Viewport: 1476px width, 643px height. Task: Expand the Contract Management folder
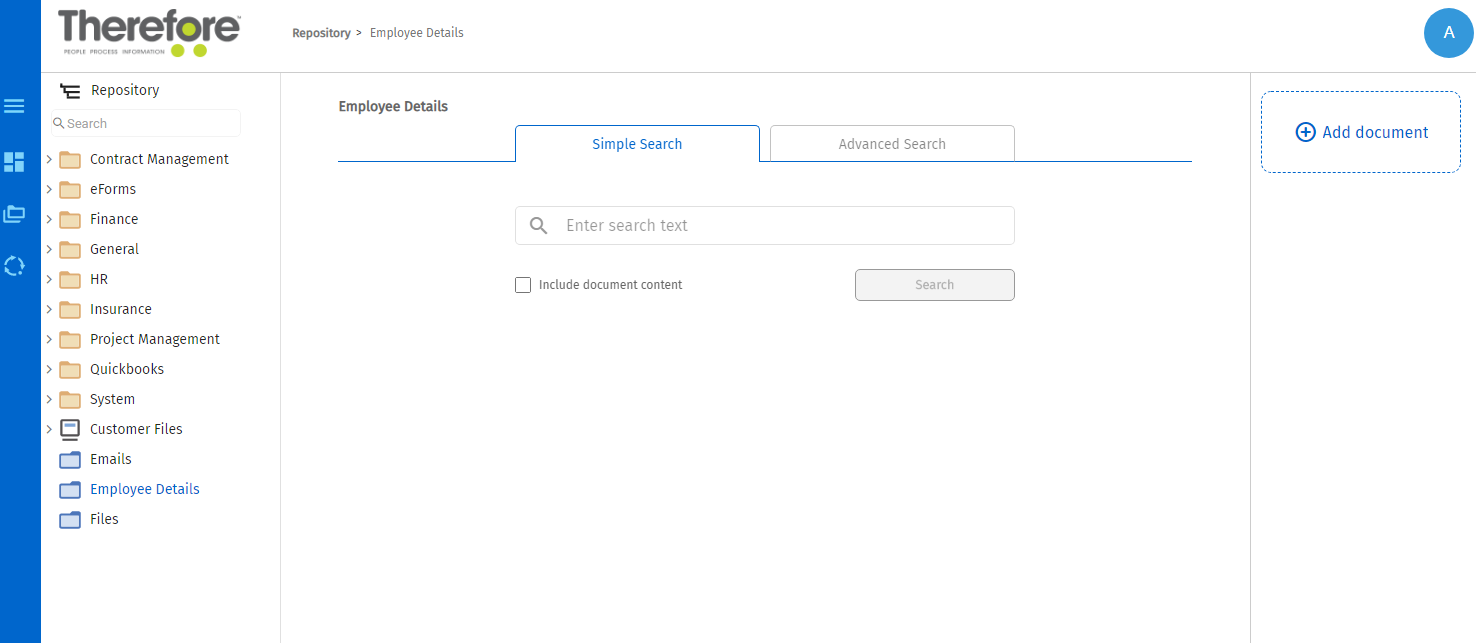(49, 159)
